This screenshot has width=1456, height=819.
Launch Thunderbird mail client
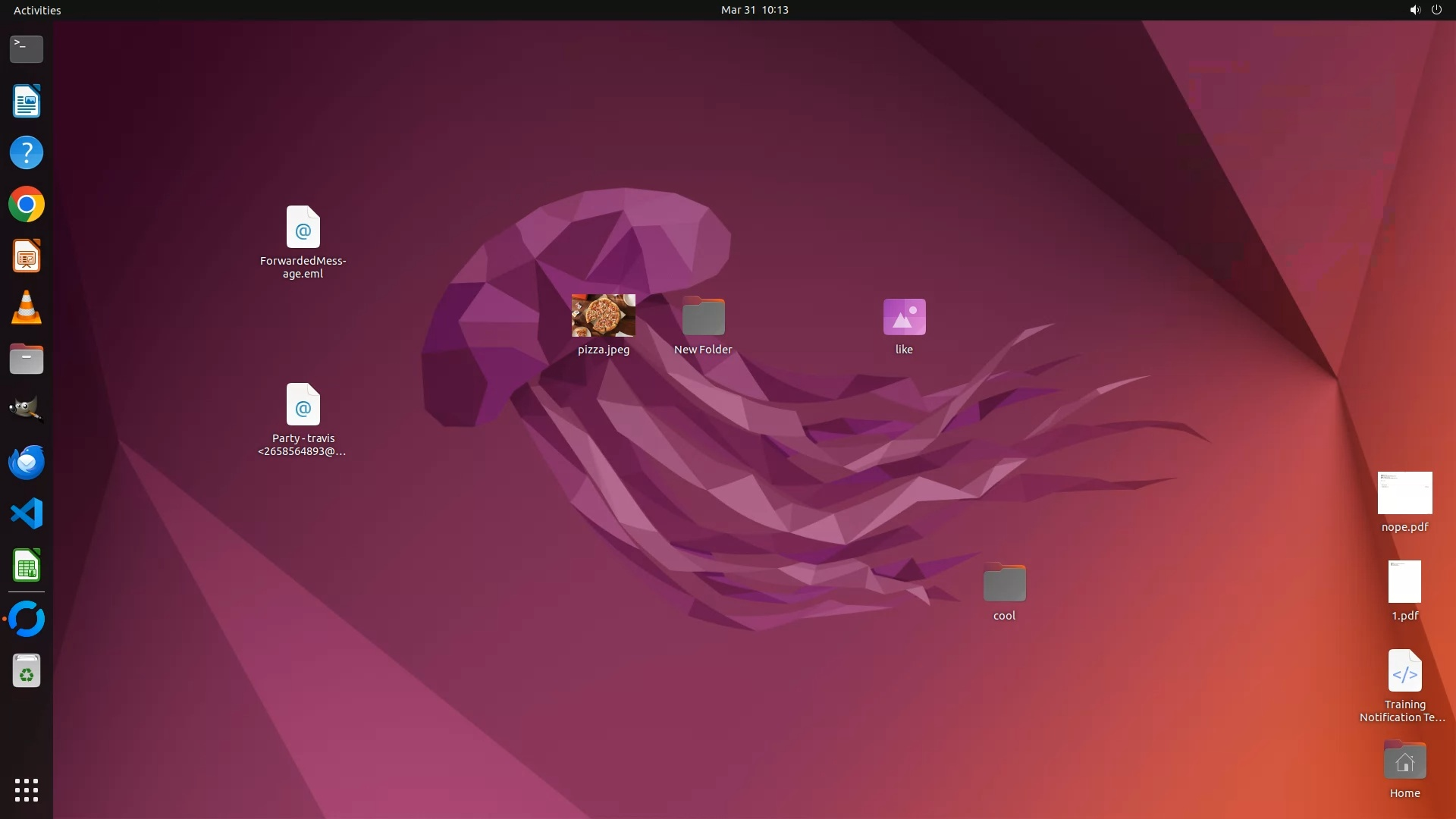point(27,462)
